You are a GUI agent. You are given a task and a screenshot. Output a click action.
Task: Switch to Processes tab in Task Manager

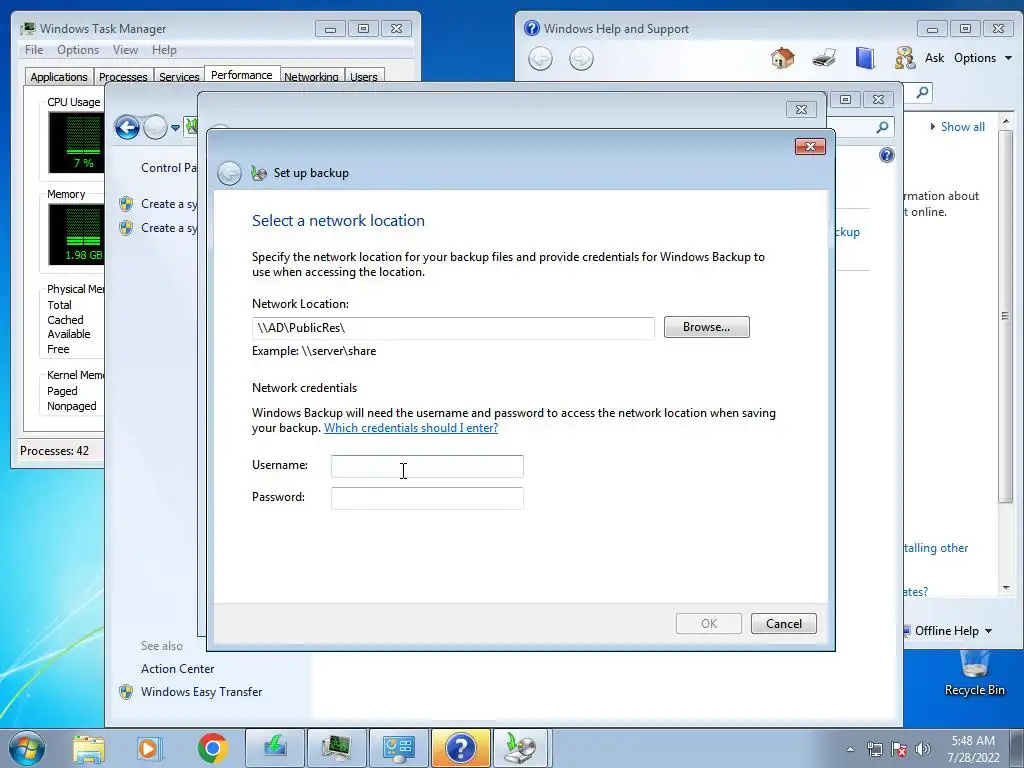[123, 76]
